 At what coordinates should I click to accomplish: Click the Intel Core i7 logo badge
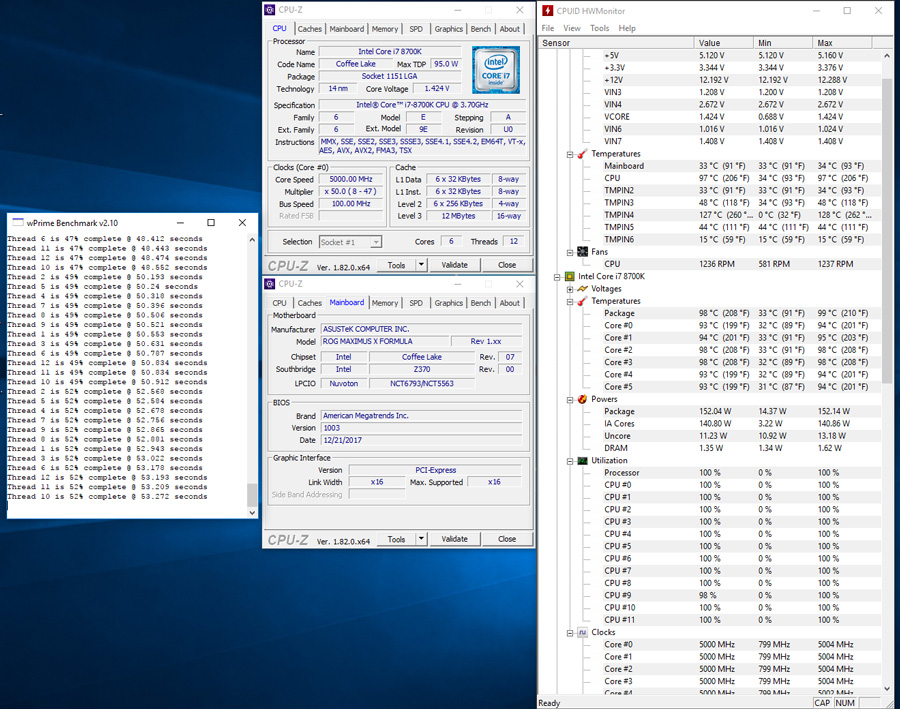(495, 70)
